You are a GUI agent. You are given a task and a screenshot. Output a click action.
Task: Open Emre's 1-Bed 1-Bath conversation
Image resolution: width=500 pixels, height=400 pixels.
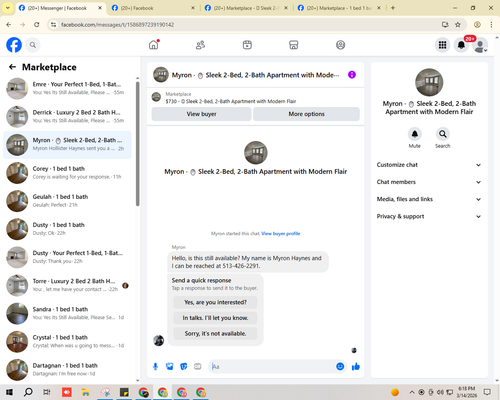(x=67, y=88)
